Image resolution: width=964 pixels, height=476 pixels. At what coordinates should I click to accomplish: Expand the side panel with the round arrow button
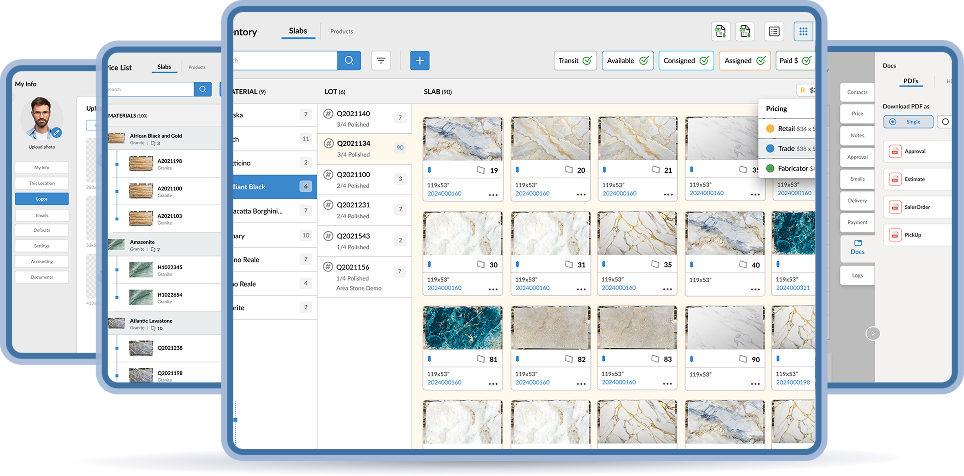click(873, 333)
